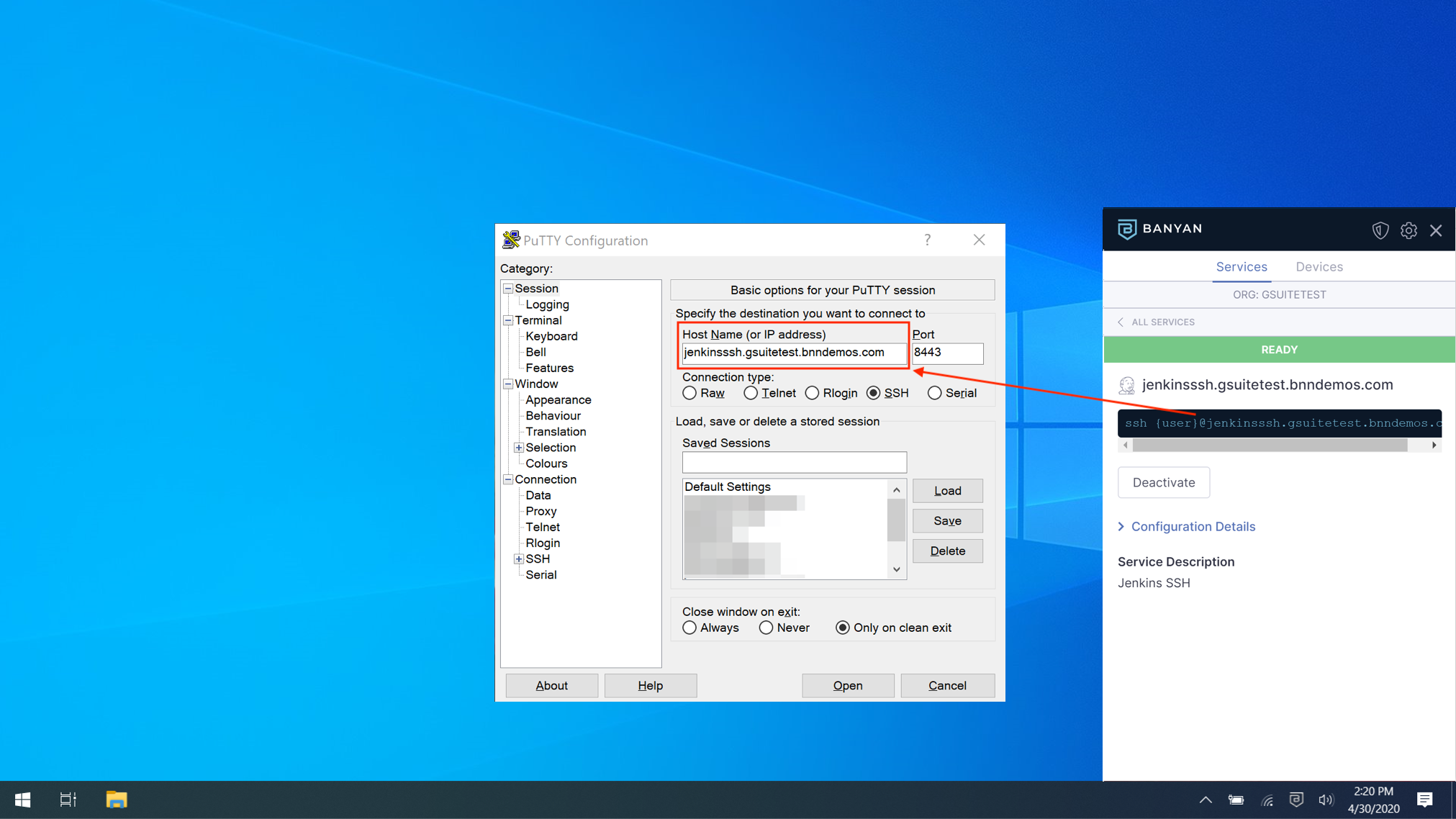Select Default Settings in saved sessions
Screen dimensions: 1456x819
click(728, 487)
